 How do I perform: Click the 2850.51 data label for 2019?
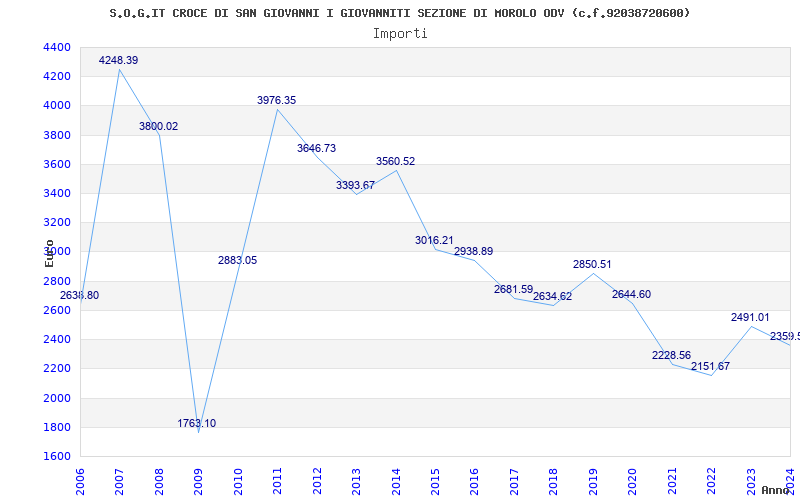coord(592,264)
